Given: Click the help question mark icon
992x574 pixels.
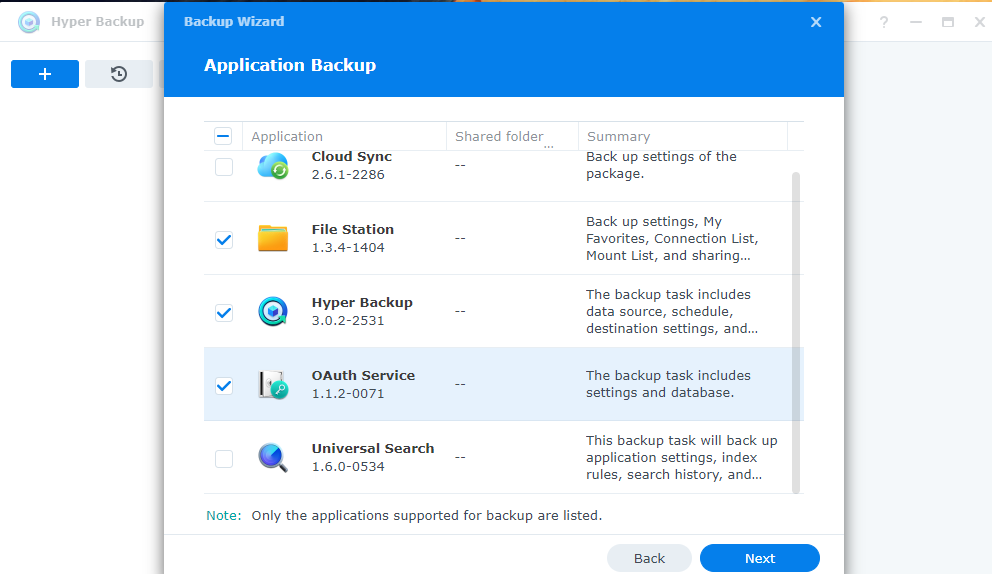Looking at the screenshot, I should tap(884, 22).
